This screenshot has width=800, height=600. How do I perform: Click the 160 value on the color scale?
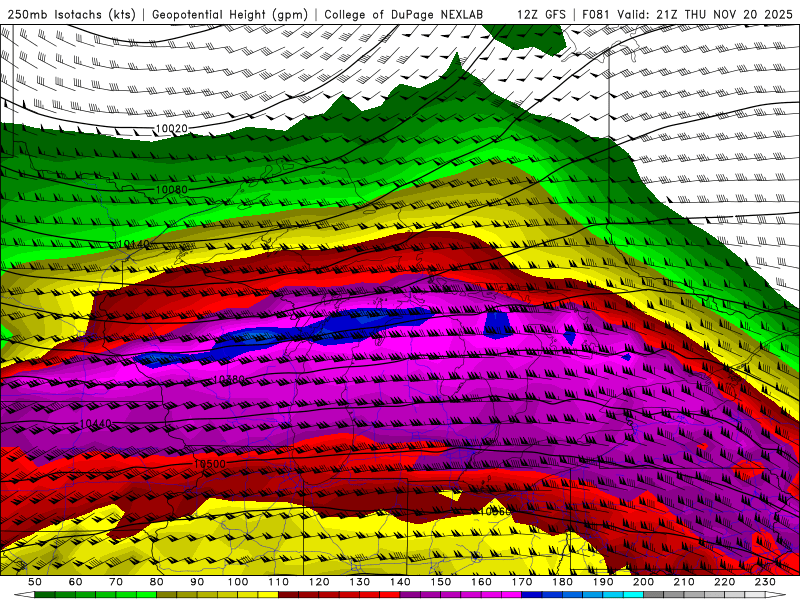click(x=481, y=582)
